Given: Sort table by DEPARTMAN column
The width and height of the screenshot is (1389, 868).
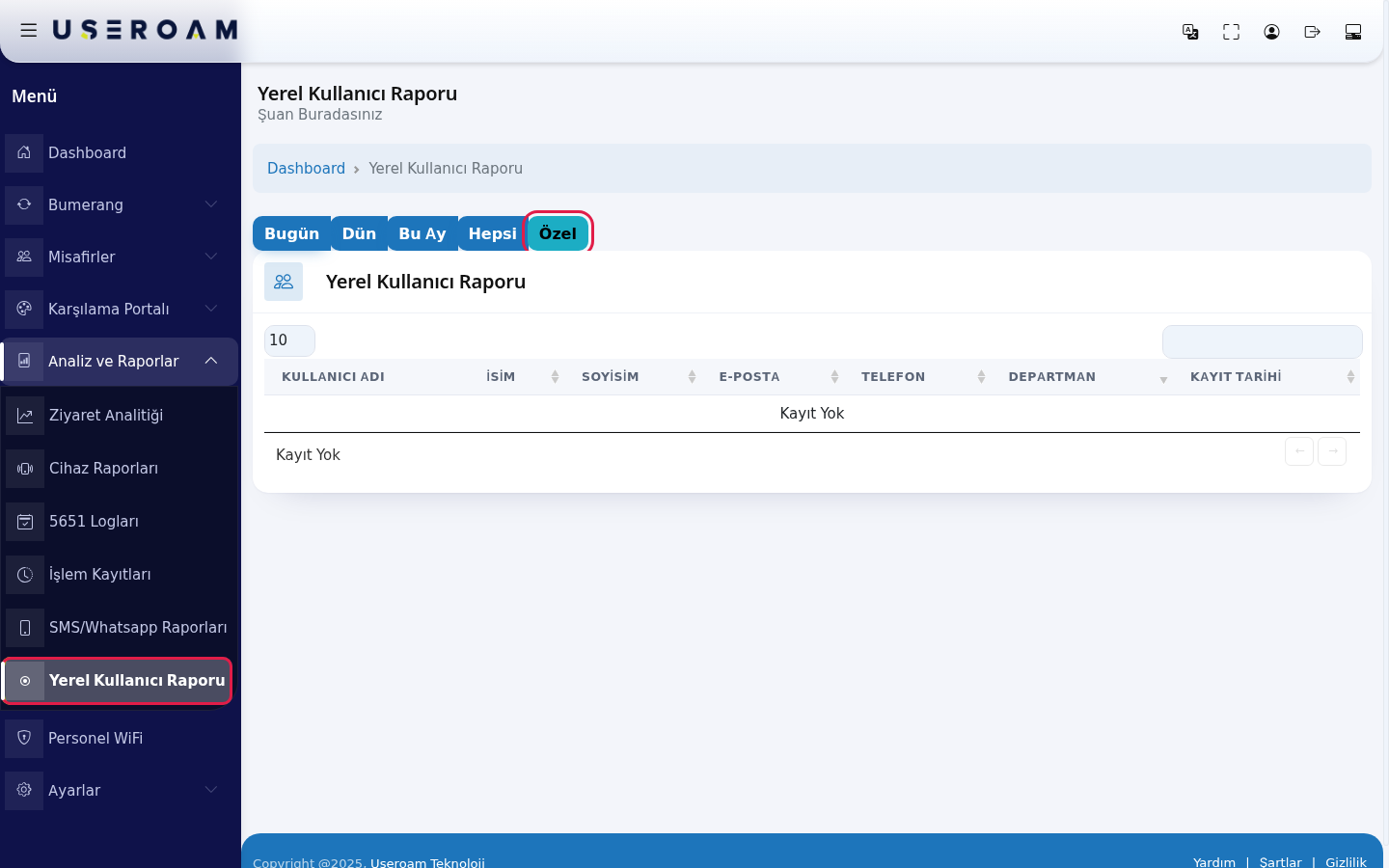Looking at the screenshot, I should click(1088, 377).
